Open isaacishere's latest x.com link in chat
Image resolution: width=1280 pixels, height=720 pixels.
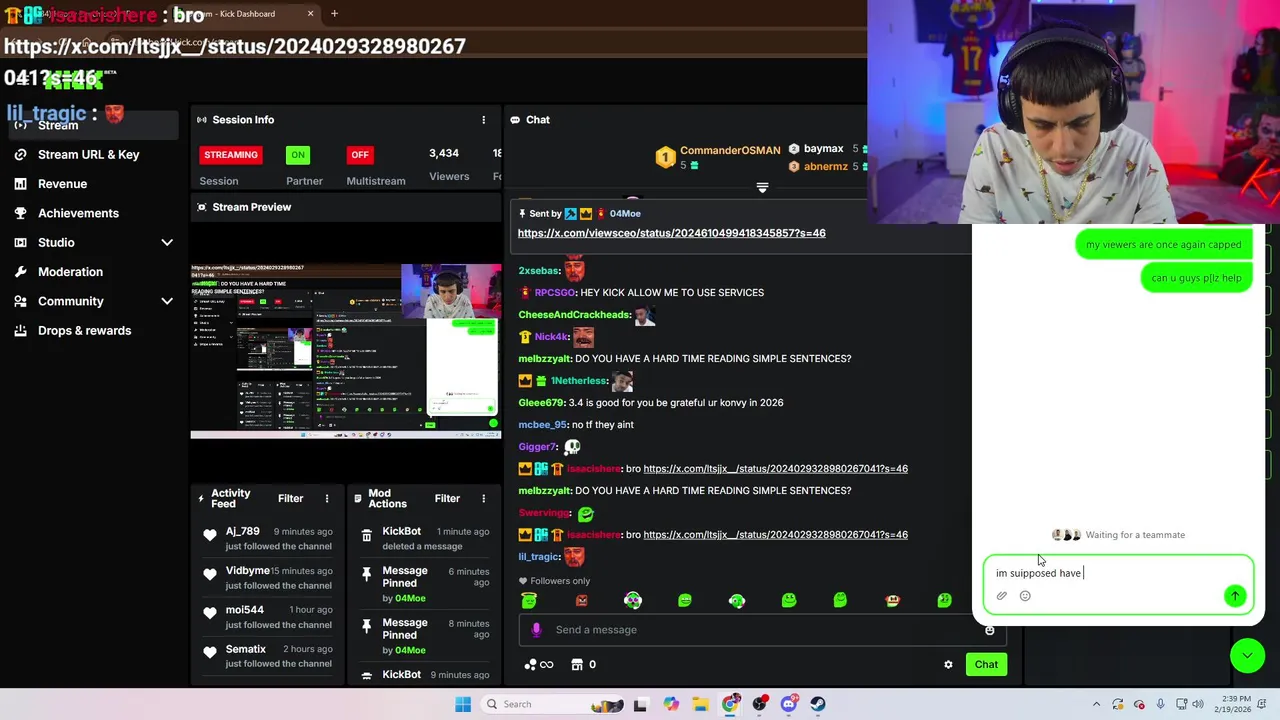pos(775,535)
